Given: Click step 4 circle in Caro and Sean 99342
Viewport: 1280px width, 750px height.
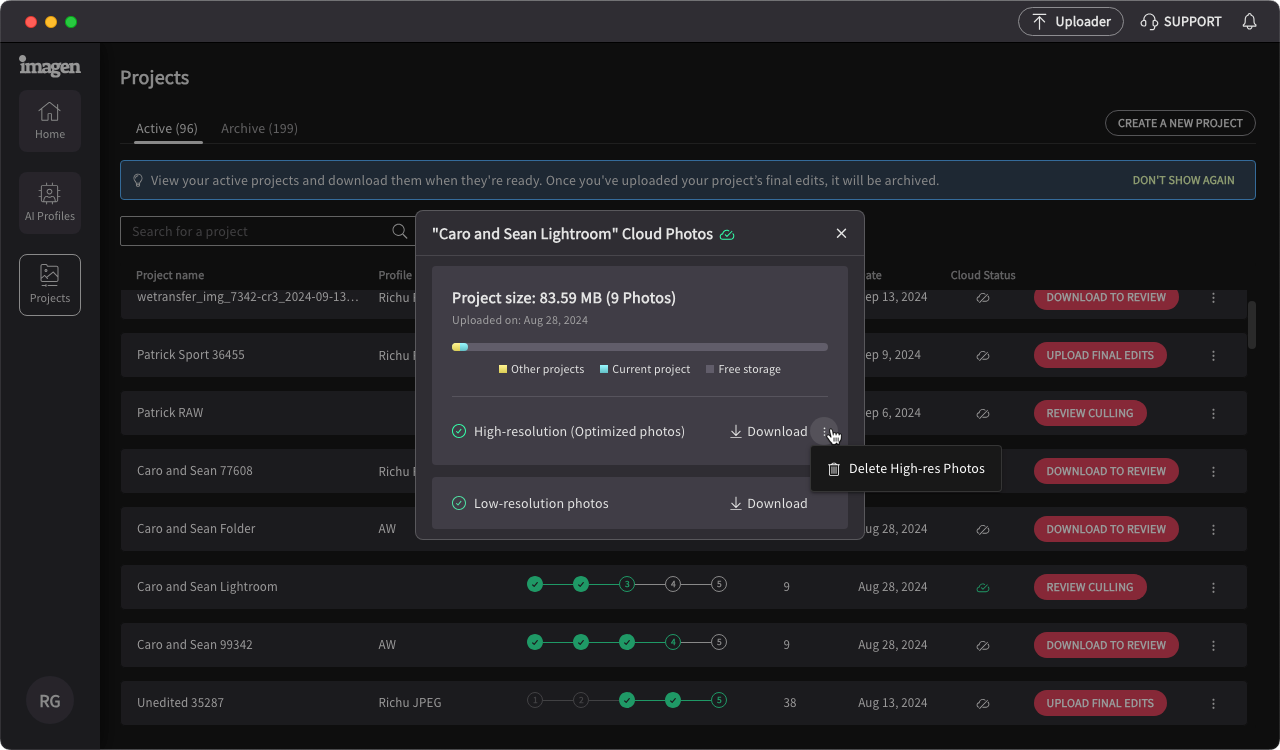Looking at the screenshot, I should (x=673, y=642).
